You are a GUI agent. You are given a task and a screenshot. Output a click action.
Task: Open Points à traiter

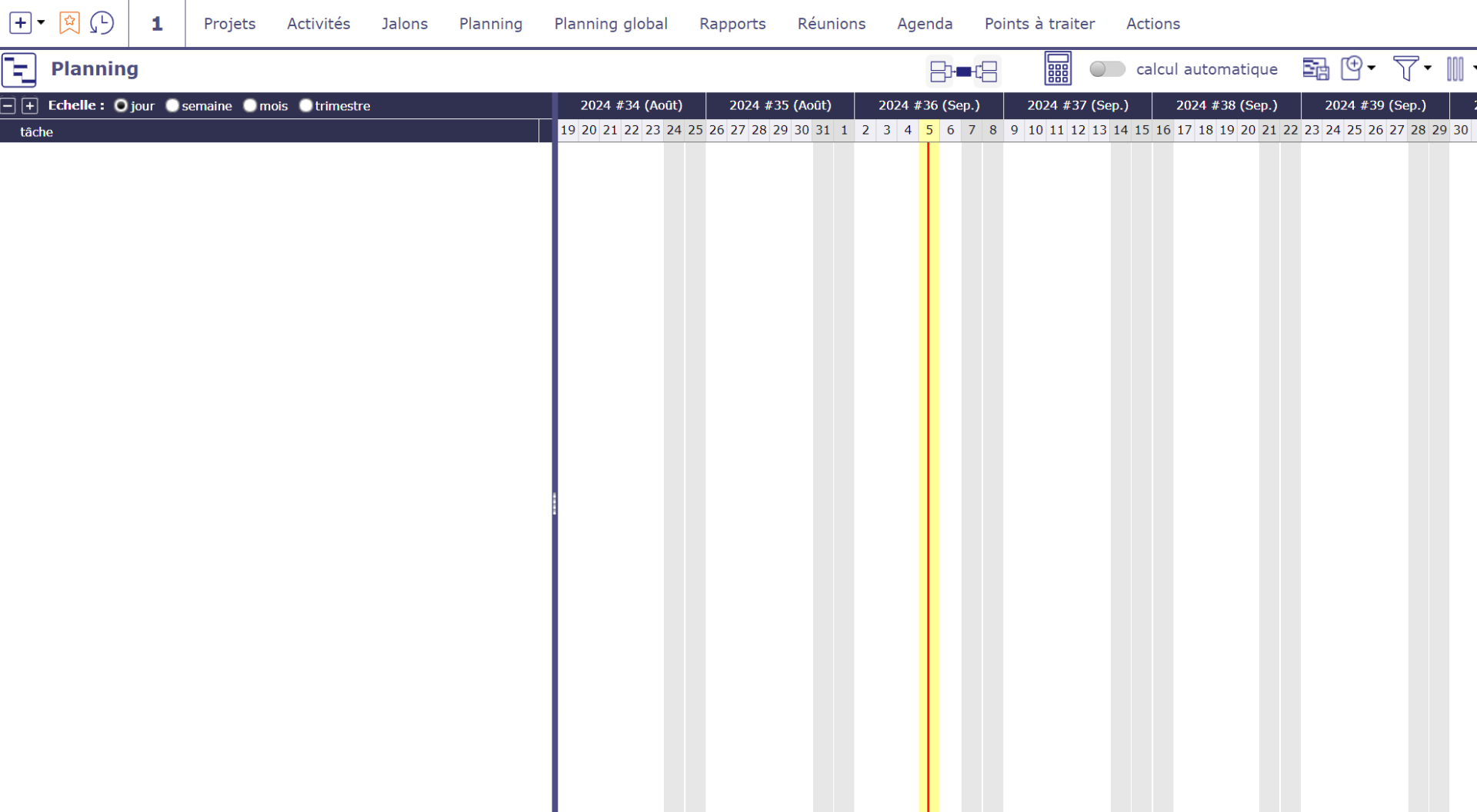pos(1039,24)
